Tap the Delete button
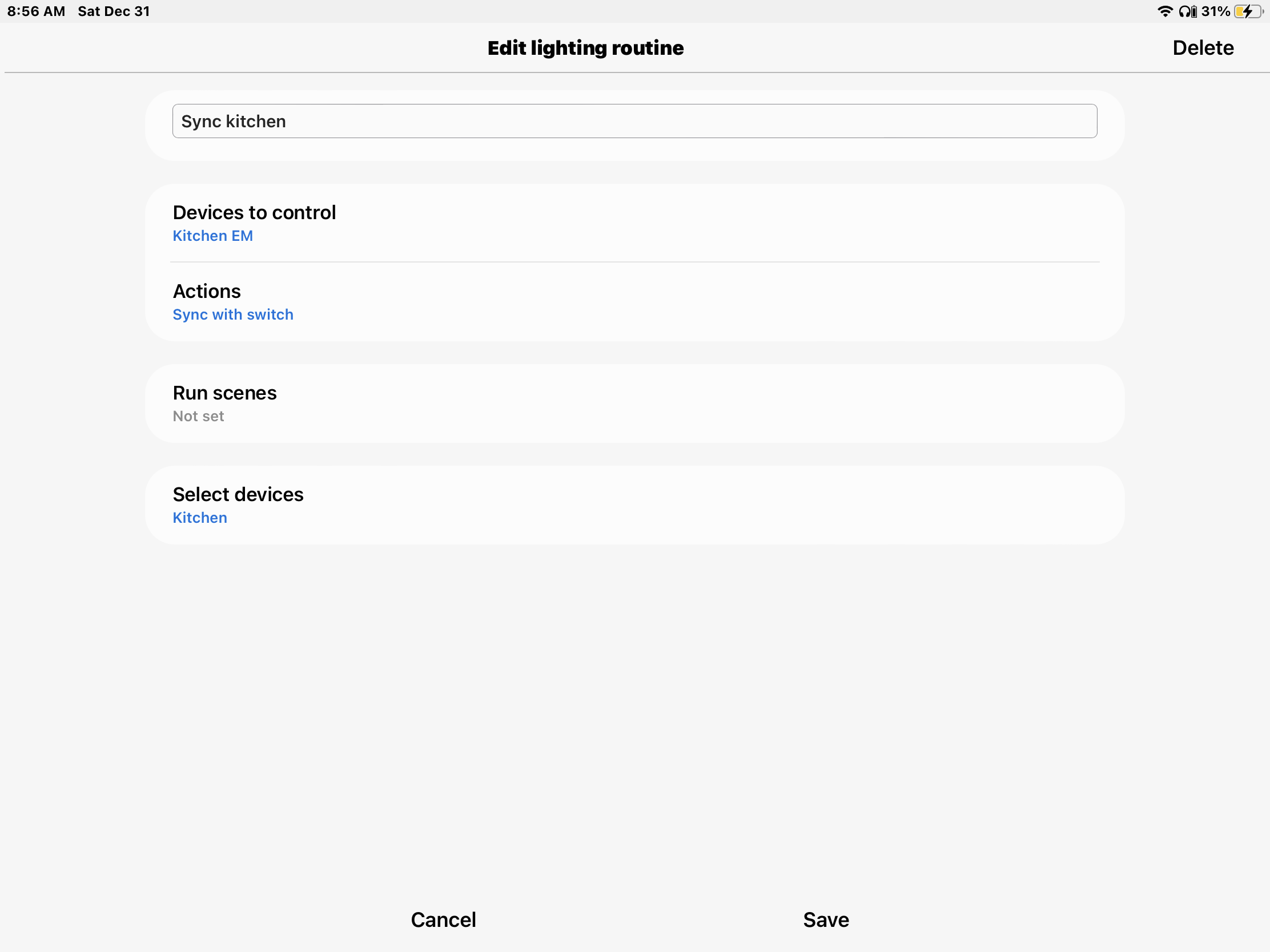Screen dimensions: 1270x952 (1203, 47)
